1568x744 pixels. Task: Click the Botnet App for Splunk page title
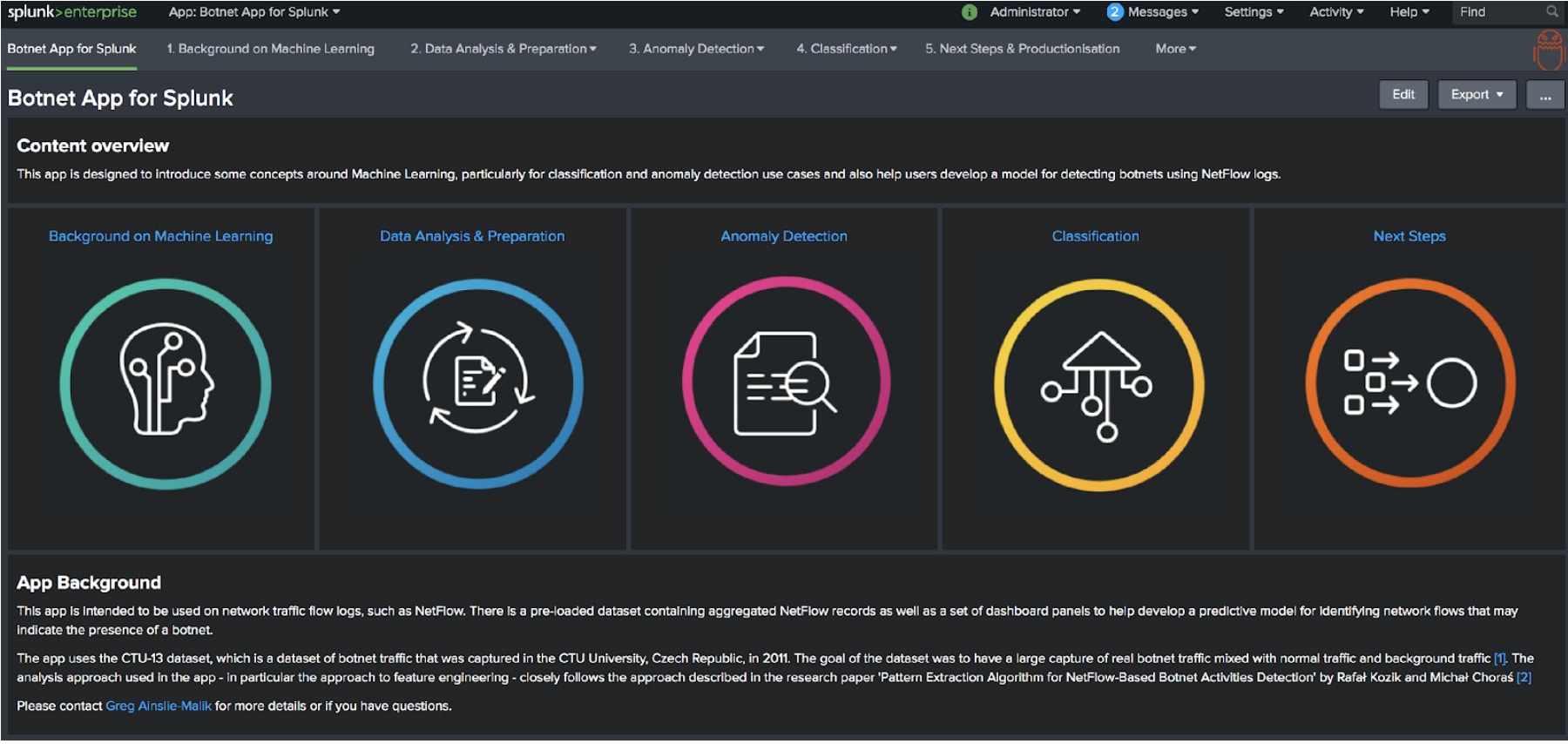pyautogui.click(x=120, y=98)
